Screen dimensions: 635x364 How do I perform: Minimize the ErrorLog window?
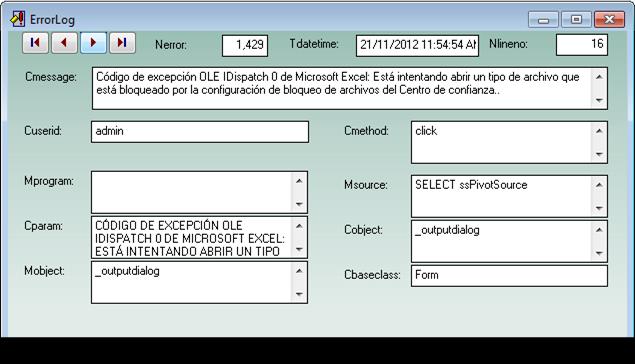tap(543, 19)
